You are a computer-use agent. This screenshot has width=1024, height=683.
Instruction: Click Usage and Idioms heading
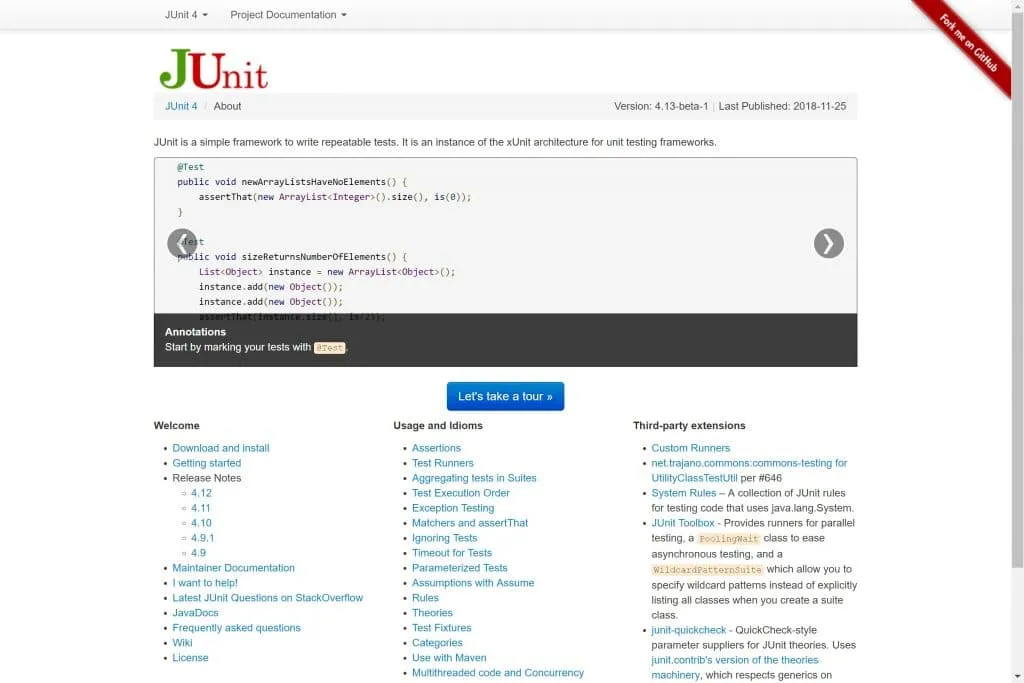click(x=438, y=426)
